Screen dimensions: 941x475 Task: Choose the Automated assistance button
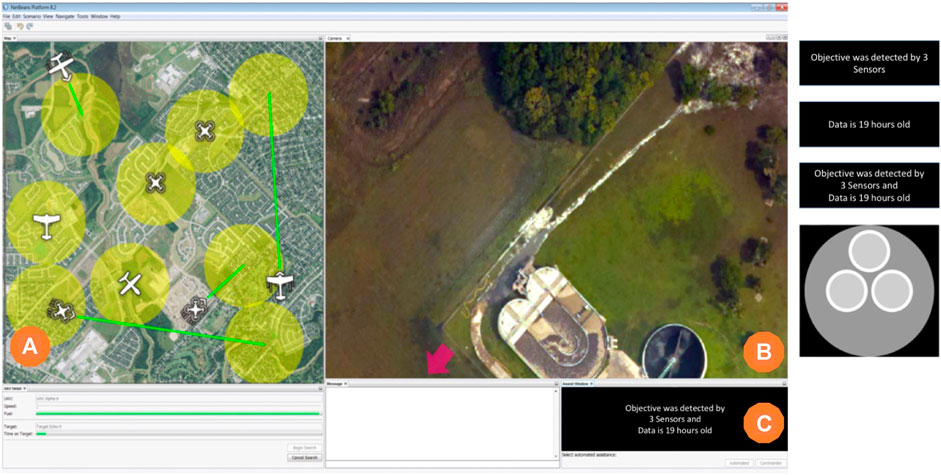(738, 463)
